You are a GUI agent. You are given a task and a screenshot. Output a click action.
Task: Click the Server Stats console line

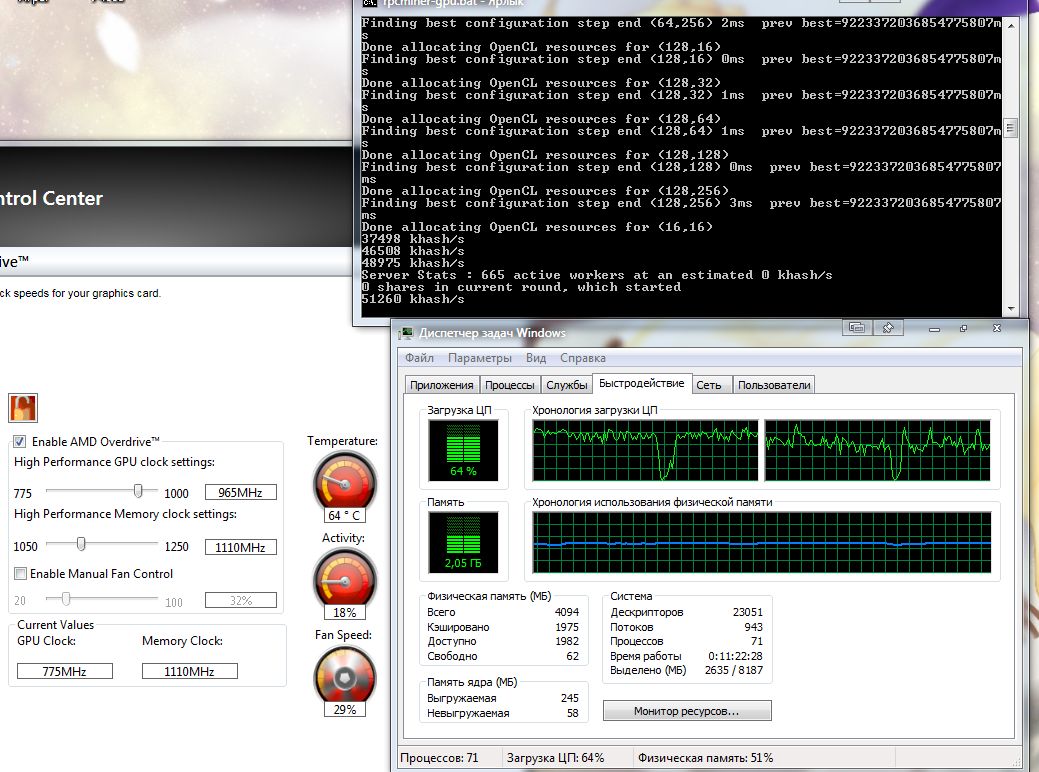(x=596, y=275)
